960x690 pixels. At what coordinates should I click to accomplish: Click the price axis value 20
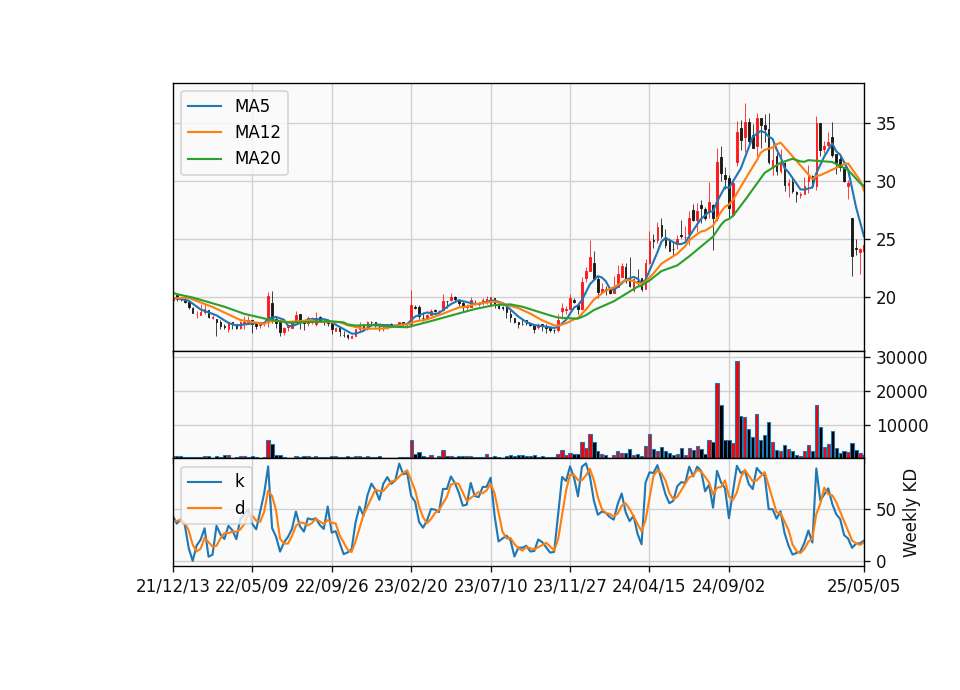[x=885, y=298]
